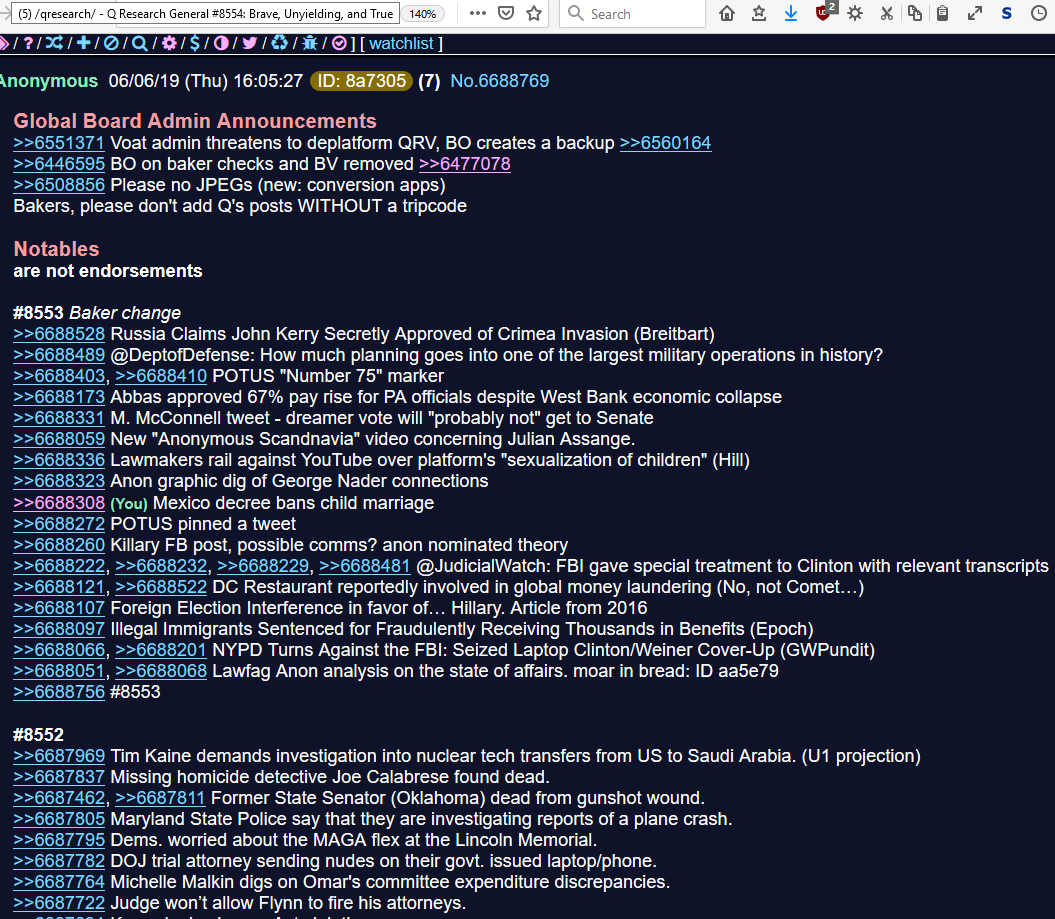Click the 140% zoom level badge

[423, 13]
